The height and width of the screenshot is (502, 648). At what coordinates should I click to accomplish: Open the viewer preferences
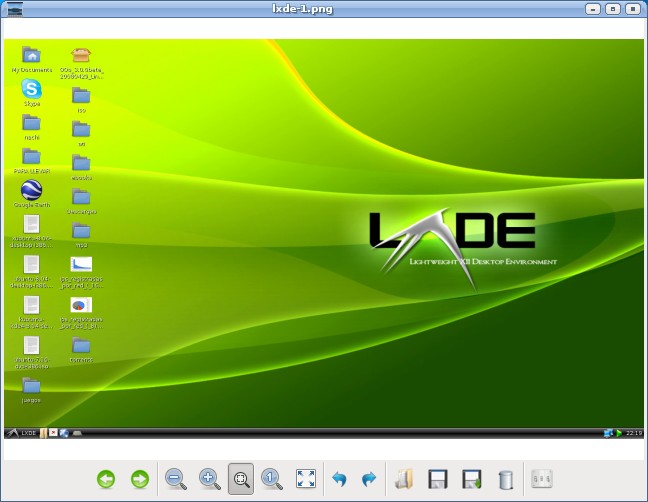[541, 479]
